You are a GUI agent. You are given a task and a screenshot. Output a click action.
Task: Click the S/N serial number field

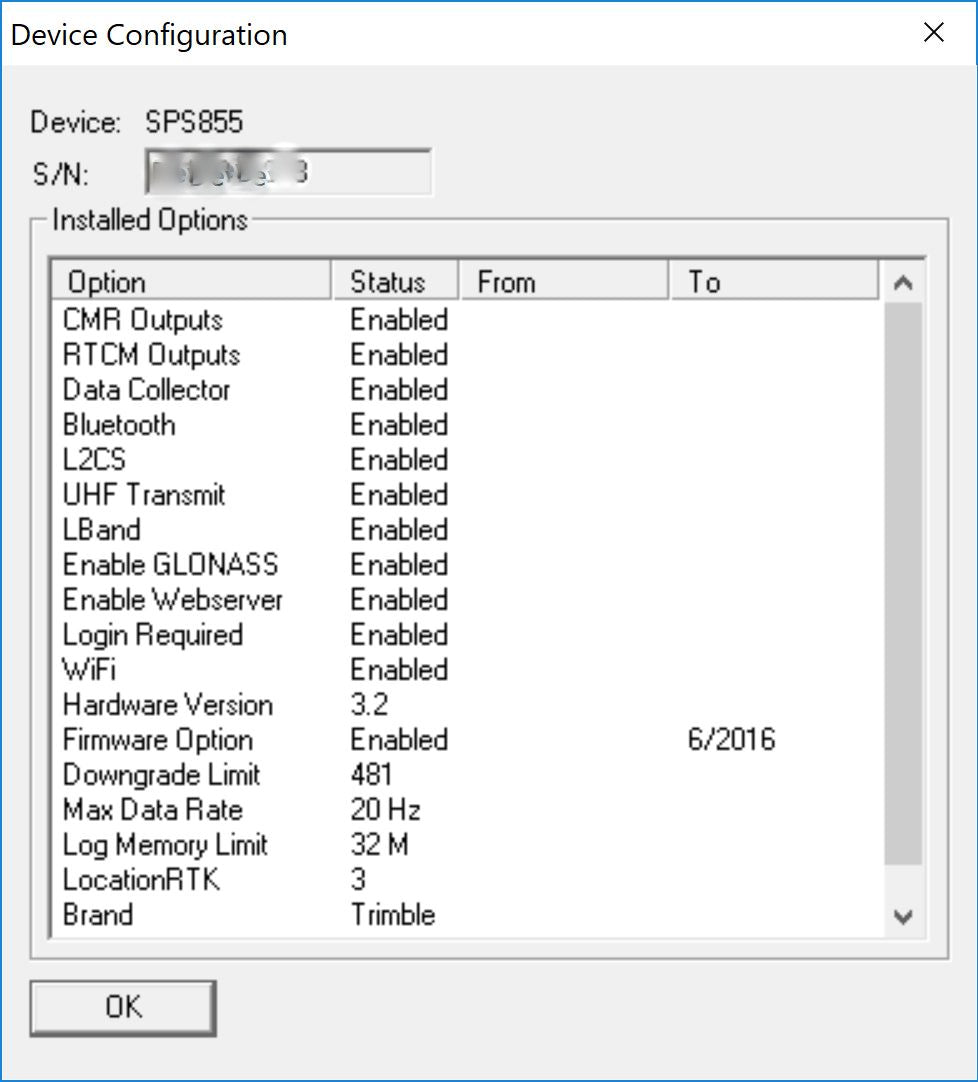(x=288, y=173)
